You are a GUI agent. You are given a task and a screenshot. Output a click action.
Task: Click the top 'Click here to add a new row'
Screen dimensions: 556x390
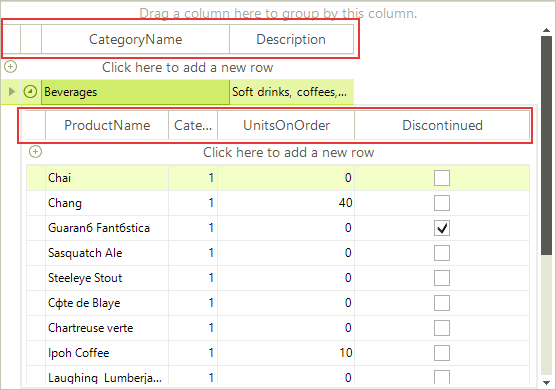click(x=187, y=67)
